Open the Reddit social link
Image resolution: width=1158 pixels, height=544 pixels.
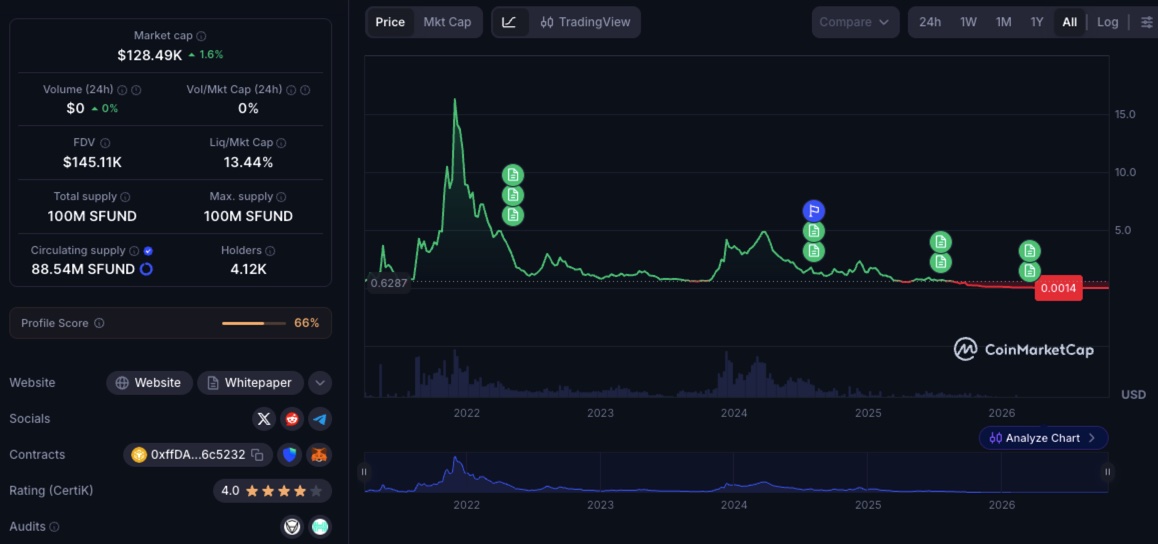point(292,419)
